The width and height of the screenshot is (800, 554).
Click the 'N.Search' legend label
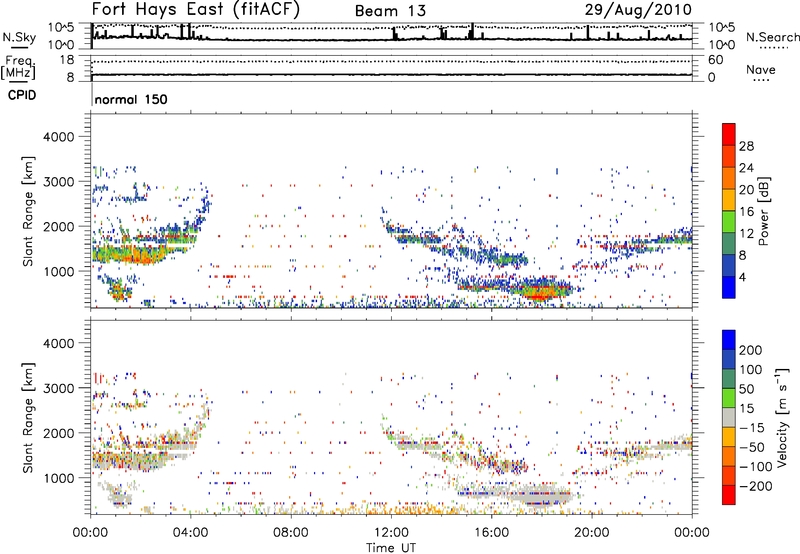pos(773,37)
